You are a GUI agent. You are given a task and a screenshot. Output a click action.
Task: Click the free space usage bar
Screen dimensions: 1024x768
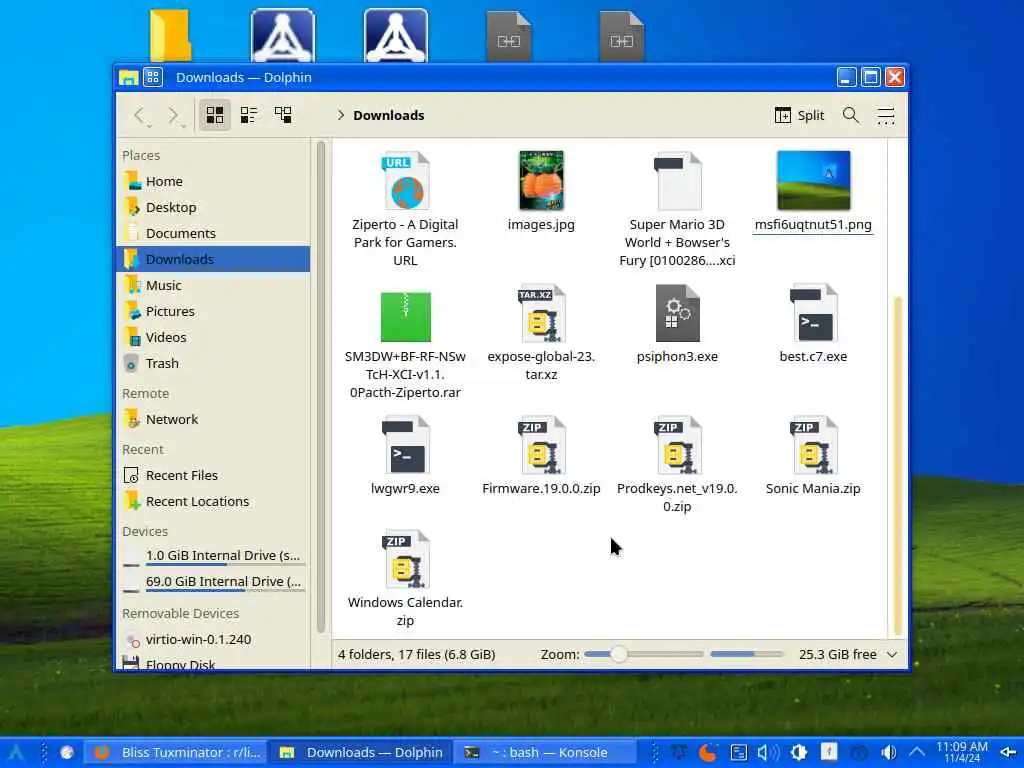click(746, 654)
